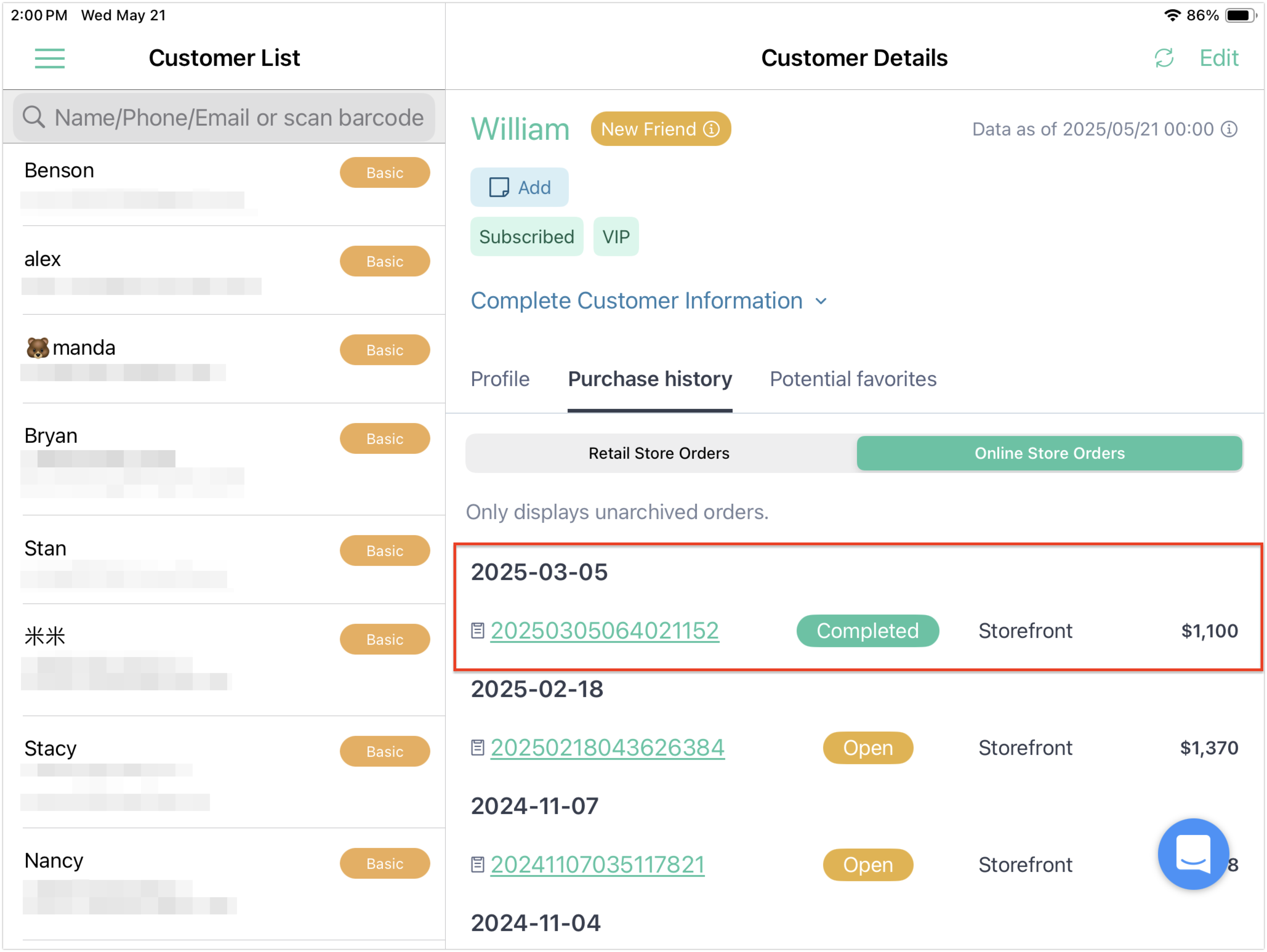Viewport: 1267px width, 952px height.
Task: Click receipt icon beside order 20250218043626384
Action: [478, 748]
